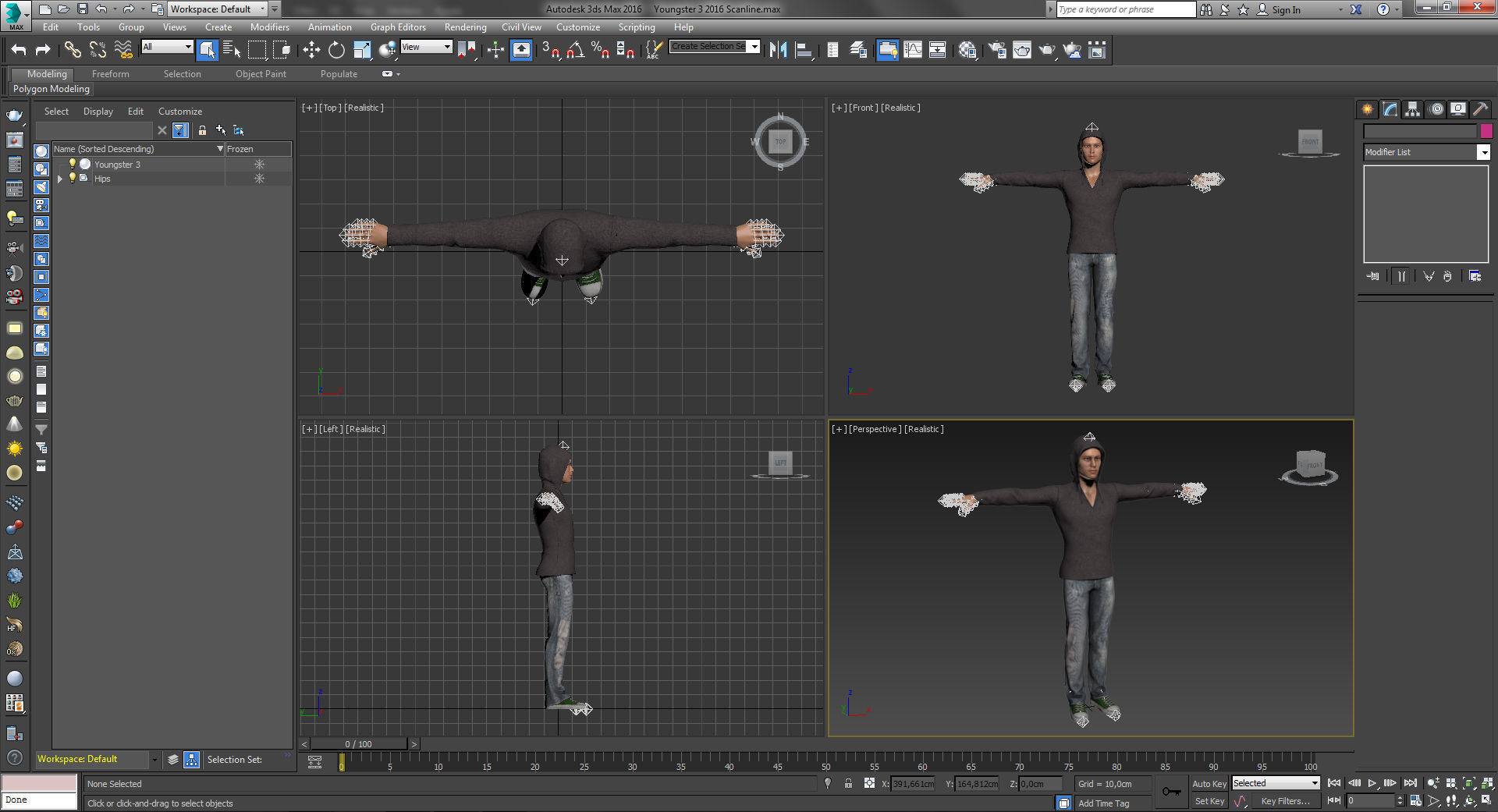This screenshot has height=812, width=1498.
Task: Toggle the Angle Snap button
Action: pyautogui.click(x=576, y=50)
